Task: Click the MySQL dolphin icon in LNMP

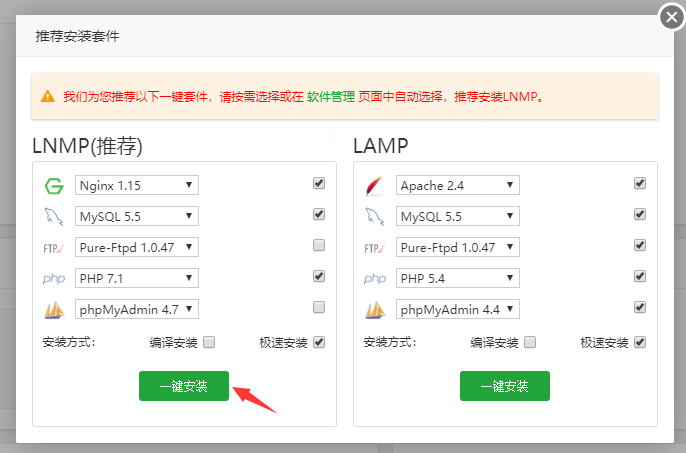Action: tap(54, 217)
